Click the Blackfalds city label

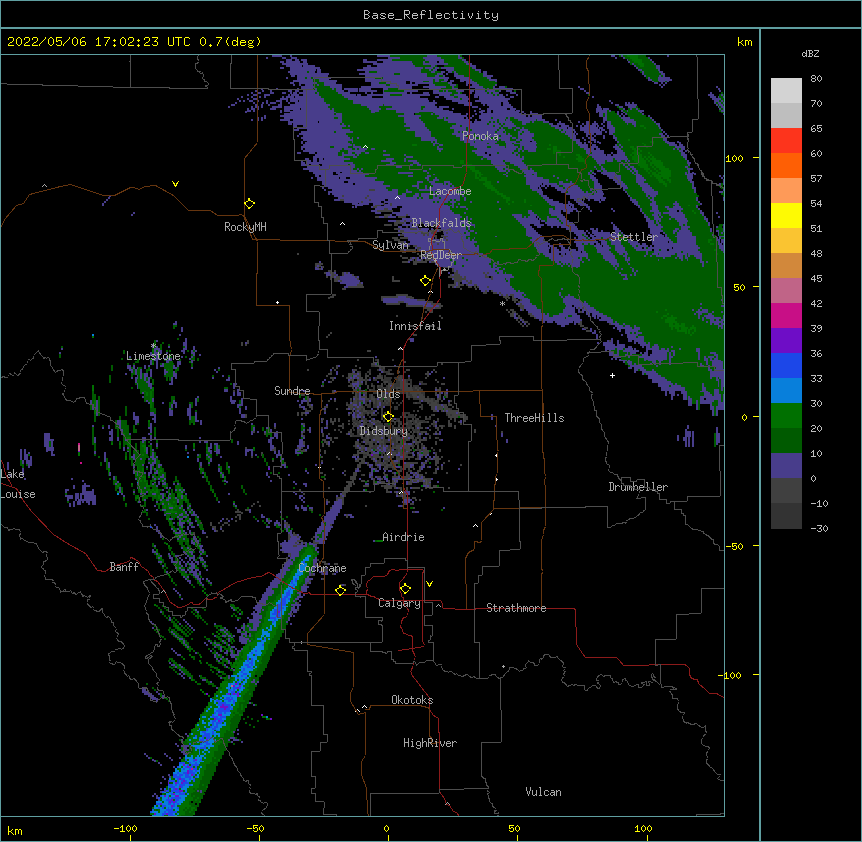(x=441, y=223)
